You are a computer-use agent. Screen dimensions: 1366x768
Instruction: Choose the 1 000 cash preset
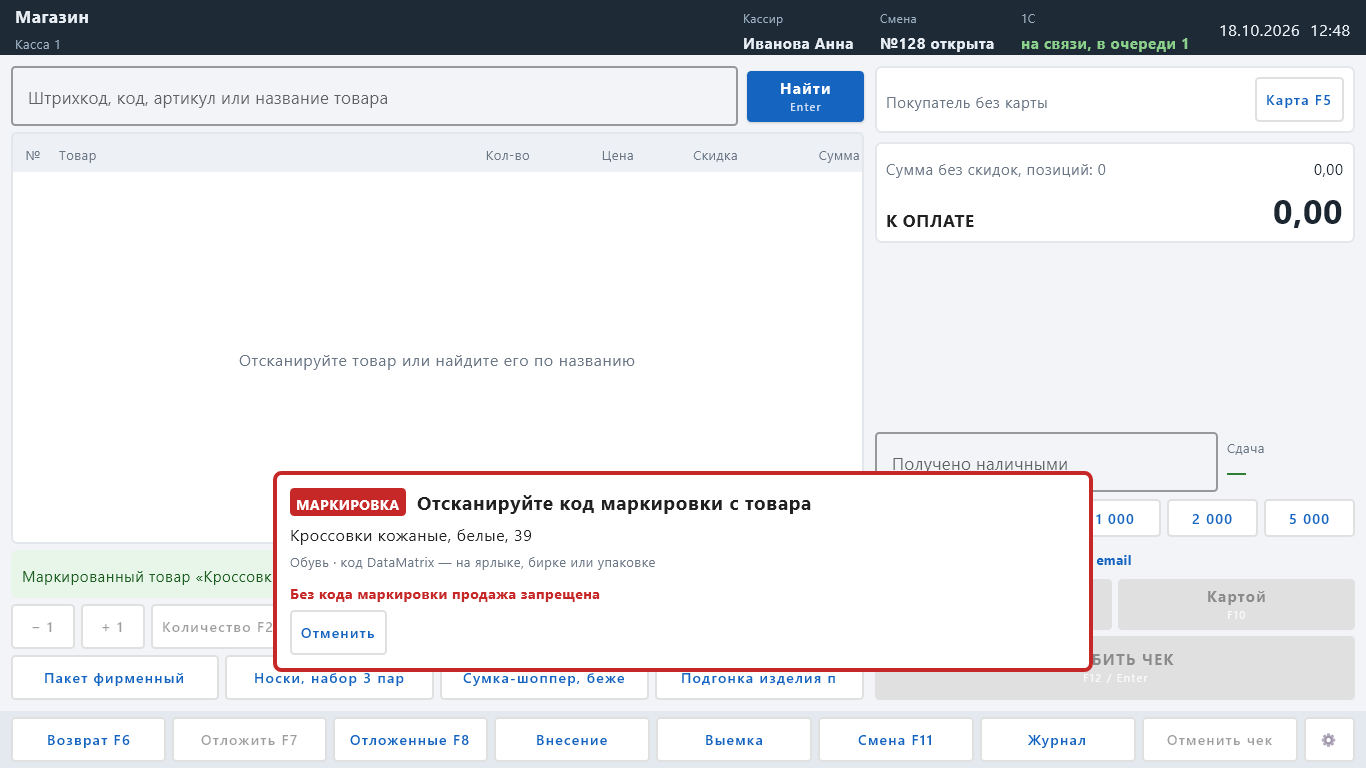click(1124, 519)
